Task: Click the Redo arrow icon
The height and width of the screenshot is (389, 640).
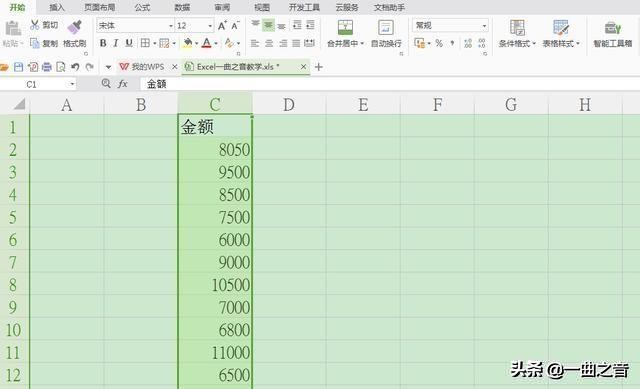Action: (x=89, y=67)
